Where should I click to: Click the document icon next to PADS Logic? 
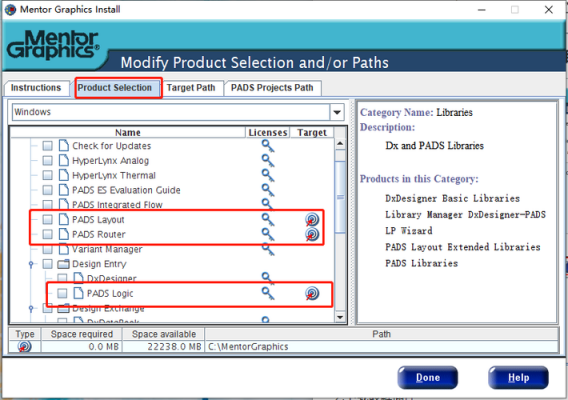tap(78, 293)
